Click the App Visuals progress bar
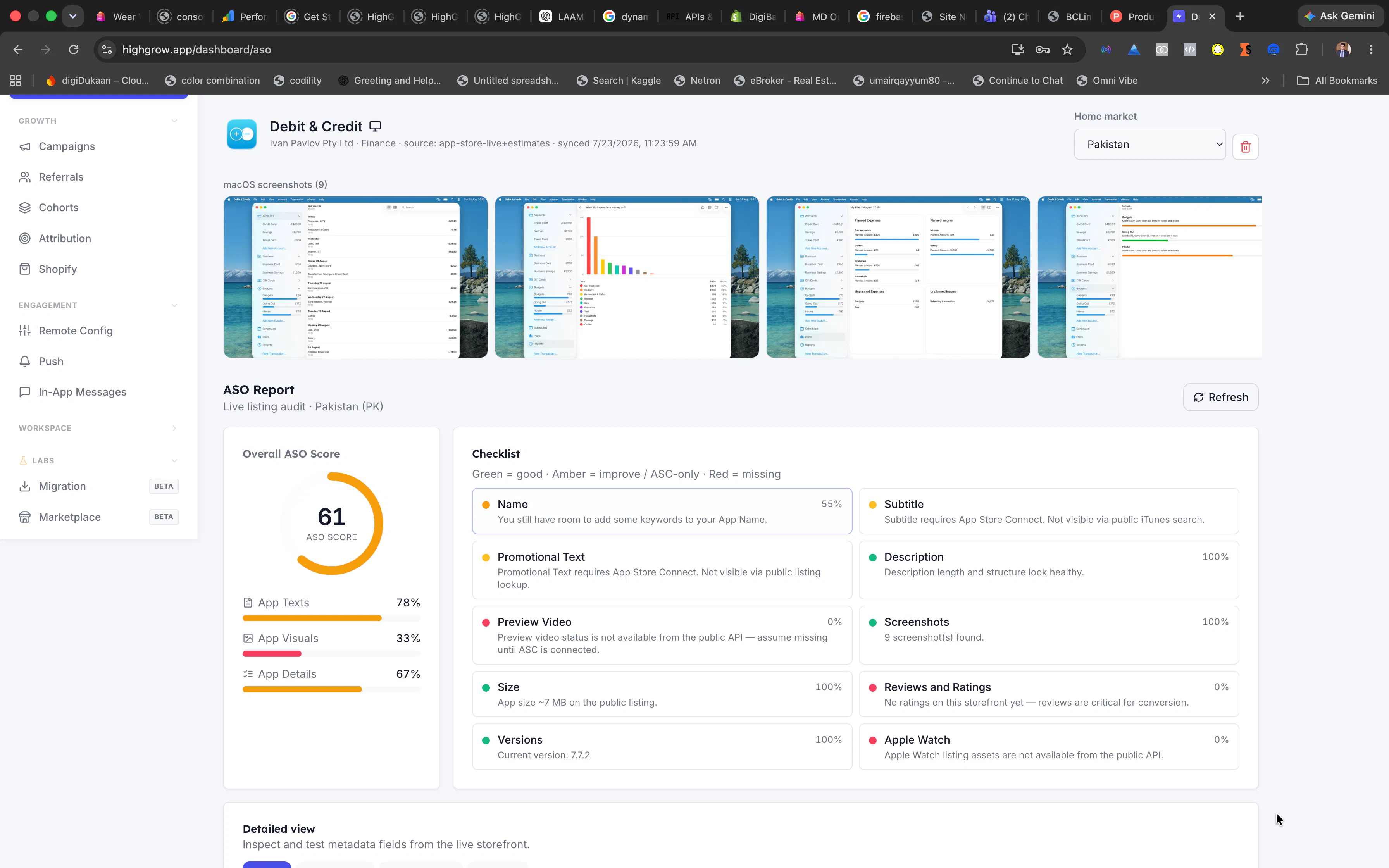The width and height of the screenshot is (1389, 868). pyautogui.click(x=331, y=654)
